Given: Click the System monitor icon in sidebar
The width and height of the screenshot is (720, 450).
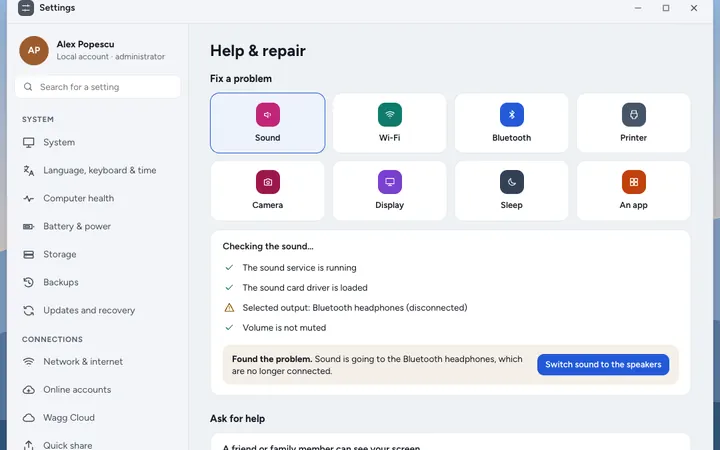Looking at the screenshot, I should [28, 142].
